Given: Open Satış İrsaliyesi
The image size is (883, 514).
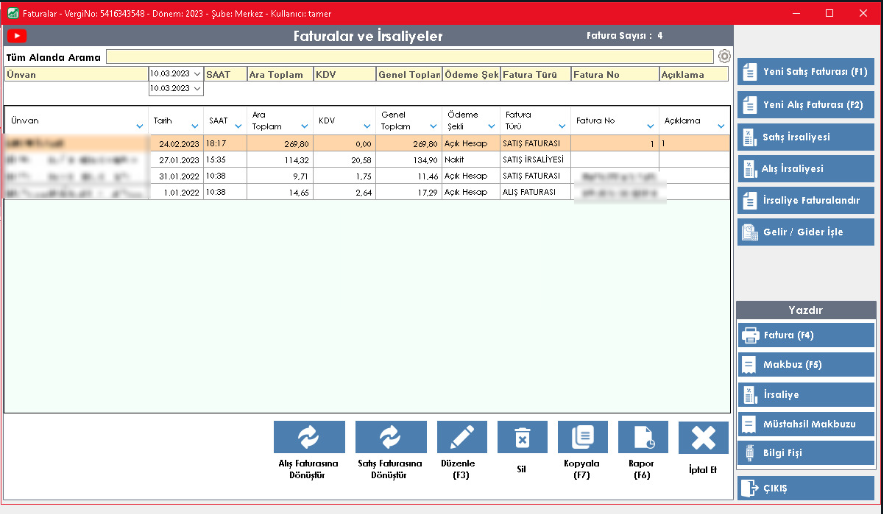Looking at the screenshot, I should tap(805, 137).
